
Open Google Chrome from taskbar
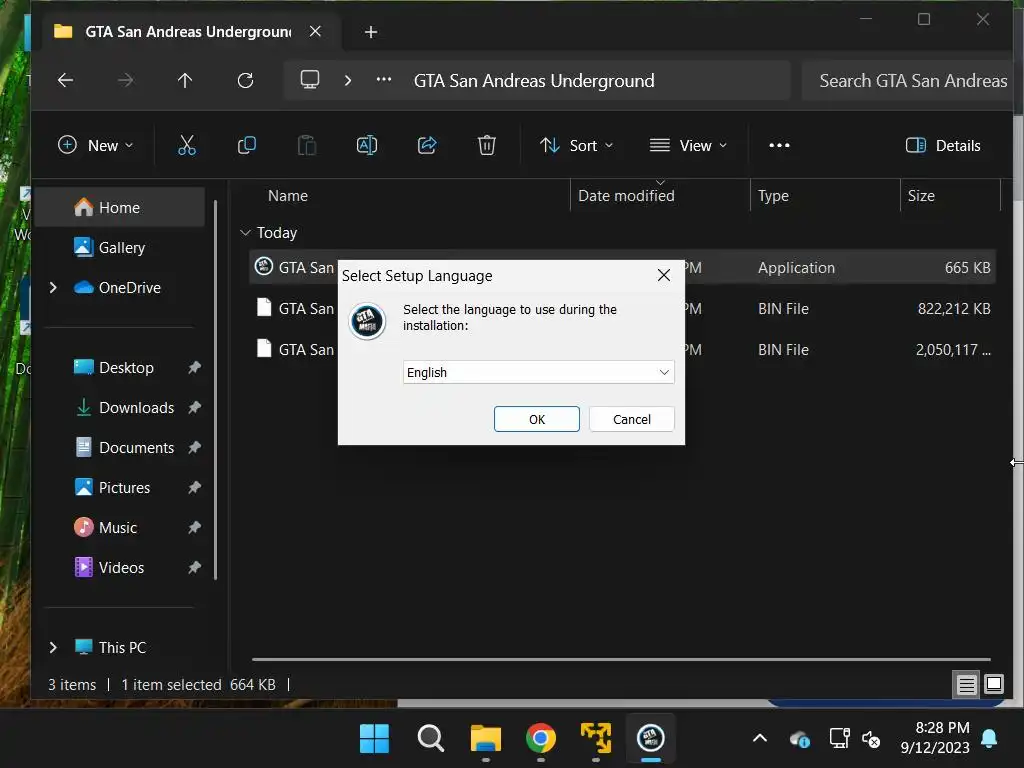coord(541,739)
